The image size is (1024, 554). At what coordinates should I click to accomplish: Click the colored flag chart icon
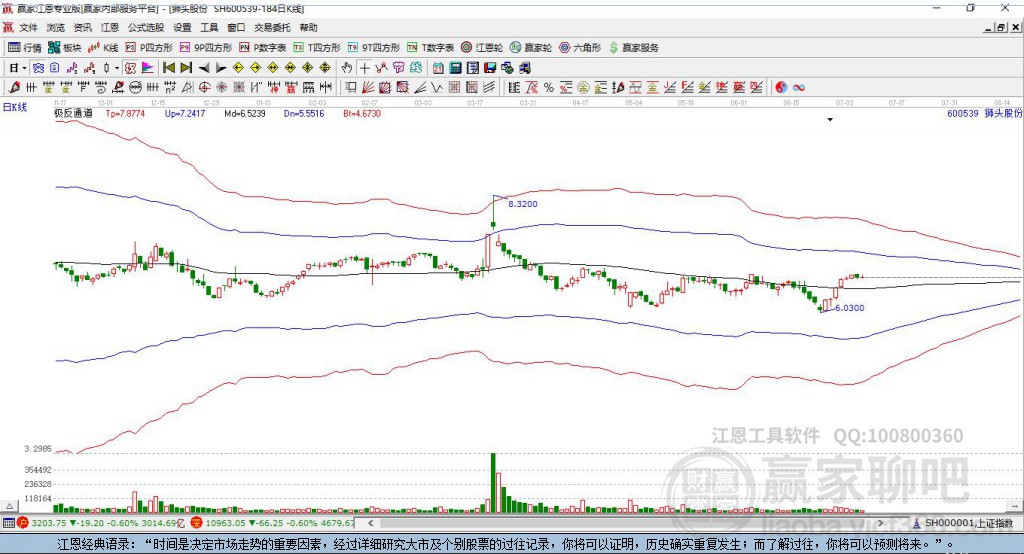(x=148, y=68)
